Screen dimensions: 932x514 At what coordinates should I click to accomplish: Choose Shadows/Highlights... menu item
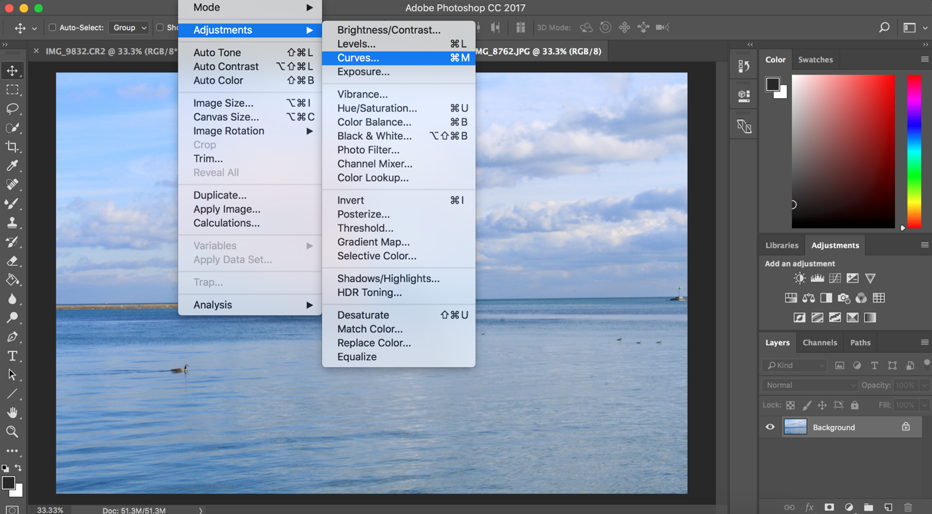coord(398,278)
